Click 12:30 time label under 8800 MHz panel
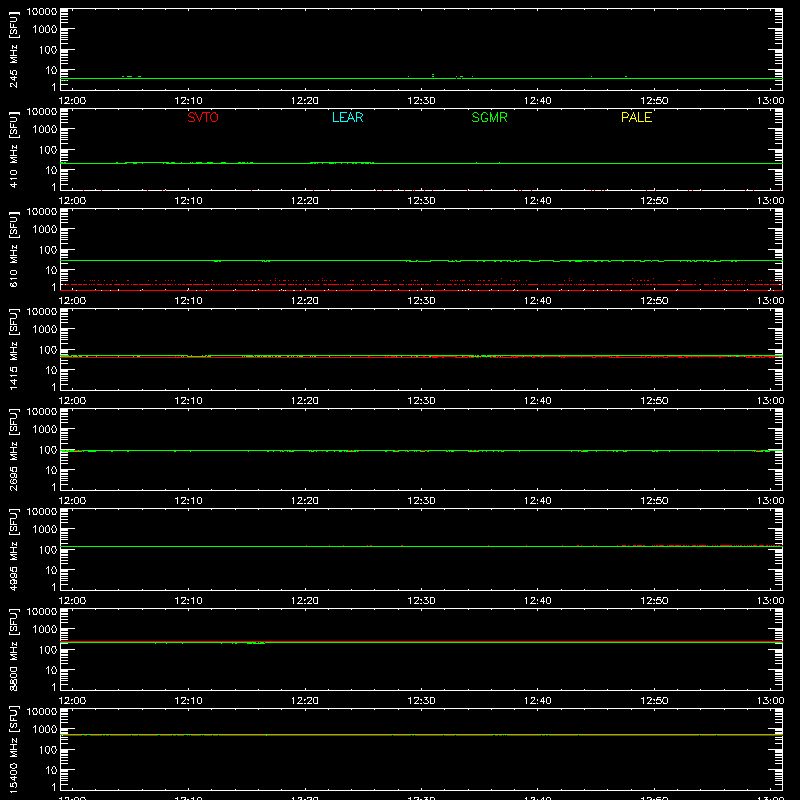This screenshot has height=800, width=800. point(421,701)
